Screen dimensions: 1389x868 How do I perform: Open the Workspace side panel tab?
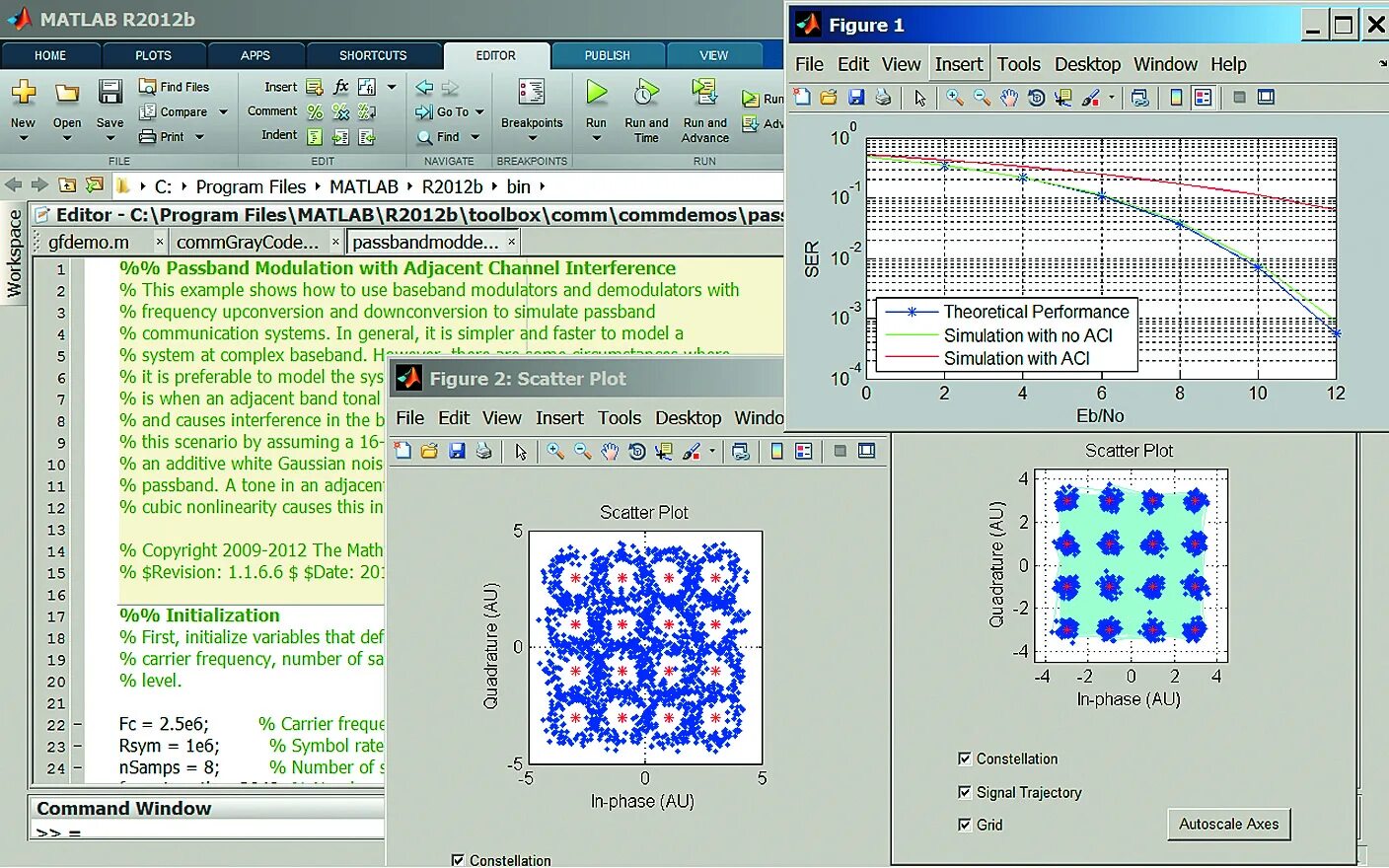(x=14, y=253)
